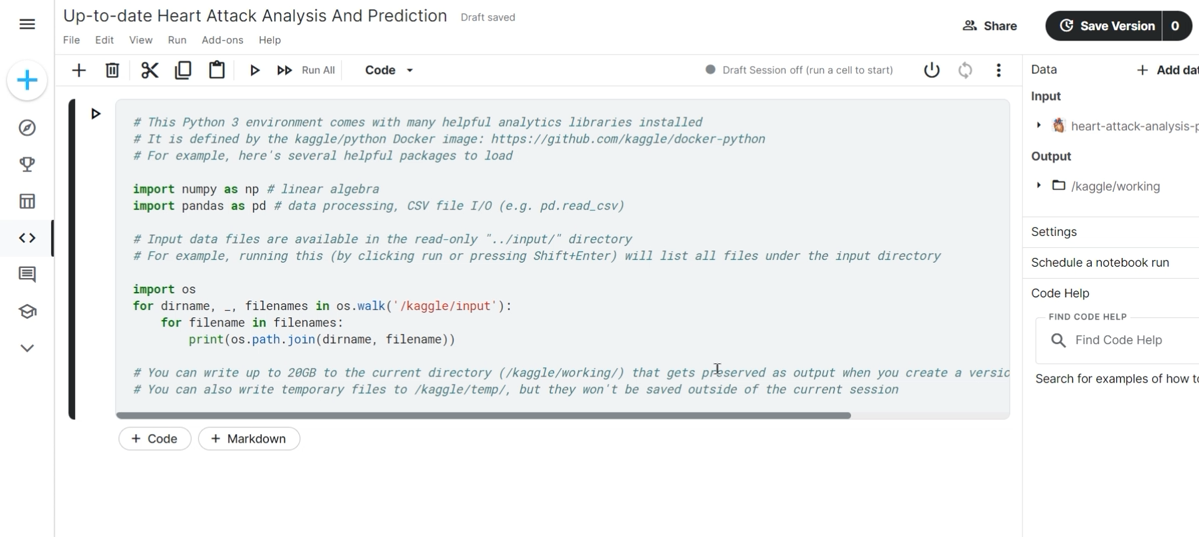Viewport: 1199px width, 537px height.
Task: Toggle the session power button
Action: tap(931, 70)
